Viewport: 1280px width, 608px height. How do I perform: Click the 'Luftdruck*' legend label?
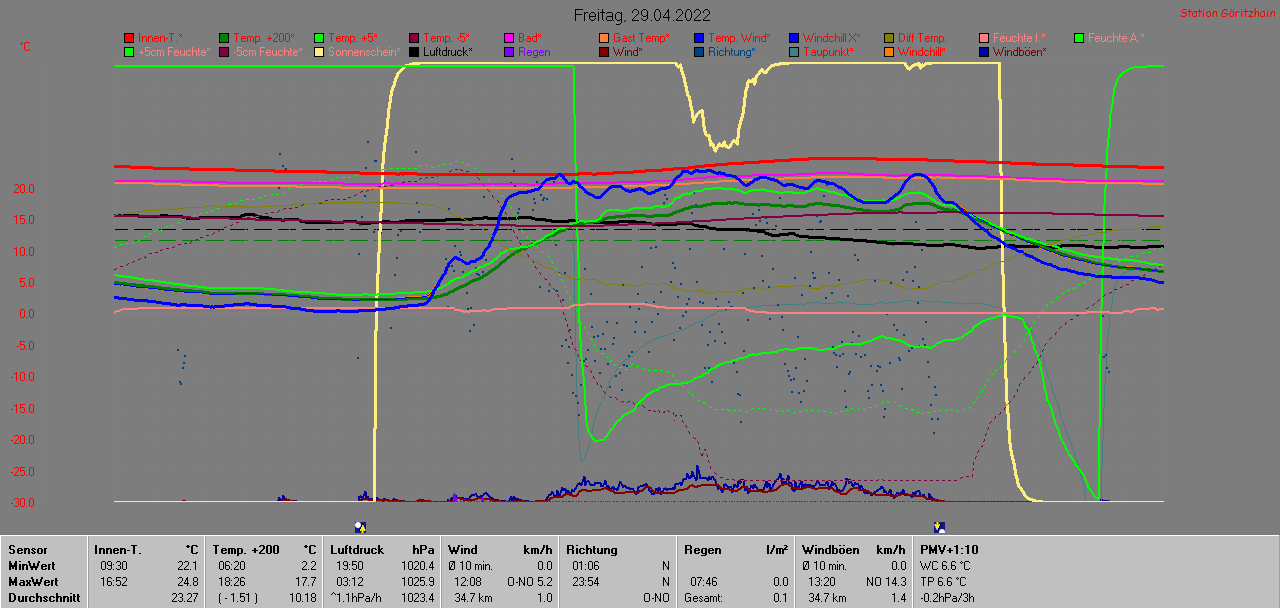[x=448, y=52]
